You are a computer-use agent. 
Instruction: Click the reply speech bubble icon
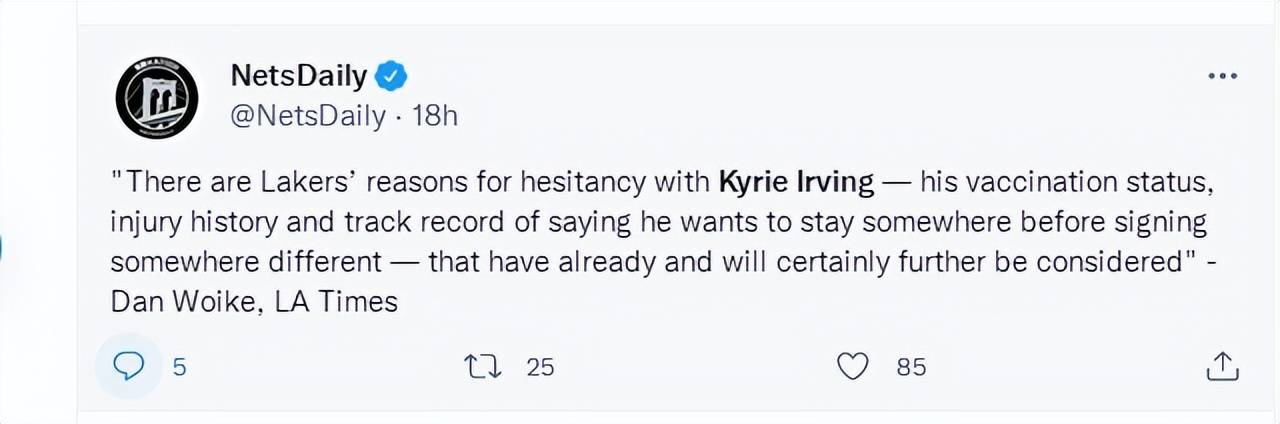coord(128,367)
